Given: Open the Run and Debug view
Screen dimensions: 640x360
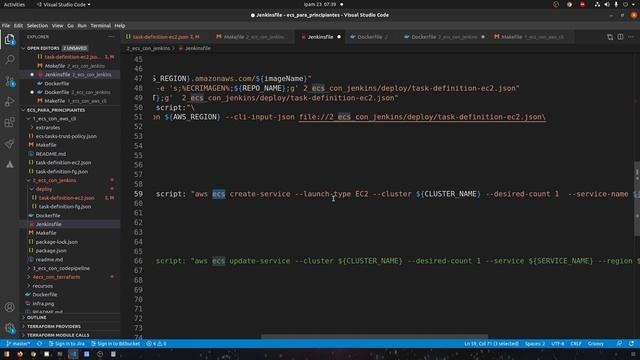Looking at the screenshot, I should (9, 102).
